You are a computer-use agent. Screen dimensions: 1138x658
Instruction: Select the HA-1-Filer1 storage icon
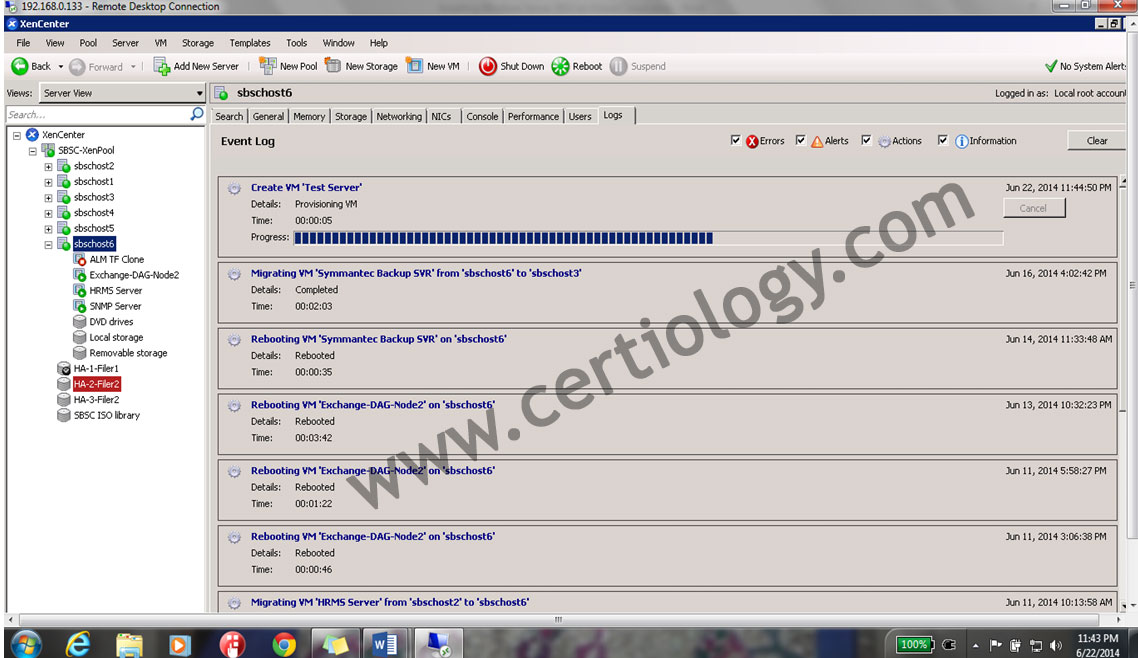coord(64,369)
